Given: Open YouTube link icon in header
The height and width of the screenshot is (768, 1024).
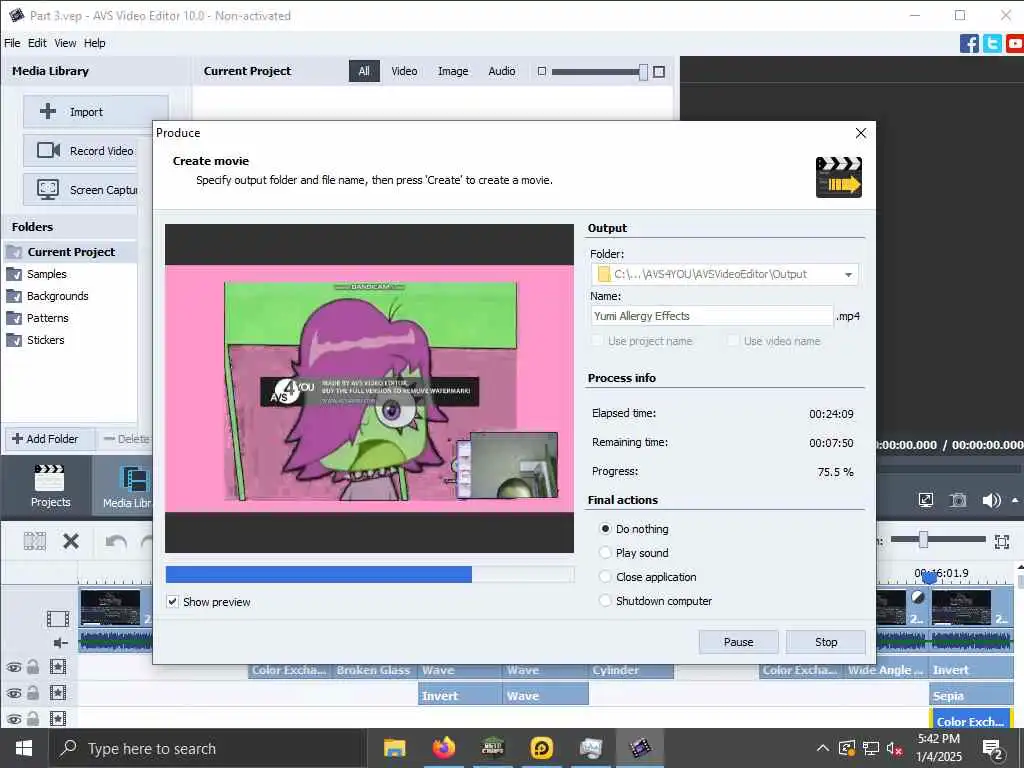Looking at the screenshot, I should (1015, 44).
